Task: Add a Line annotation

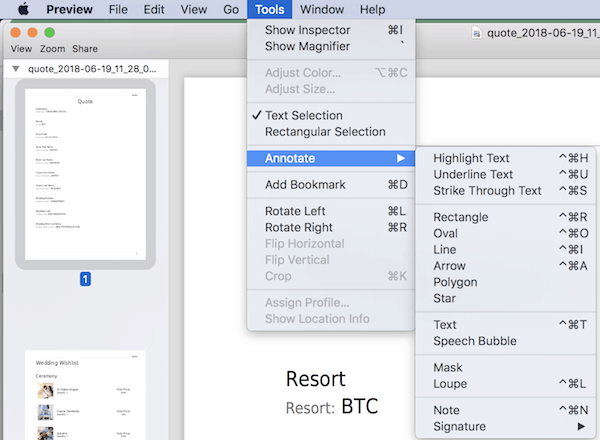Action: click(506, 249)
